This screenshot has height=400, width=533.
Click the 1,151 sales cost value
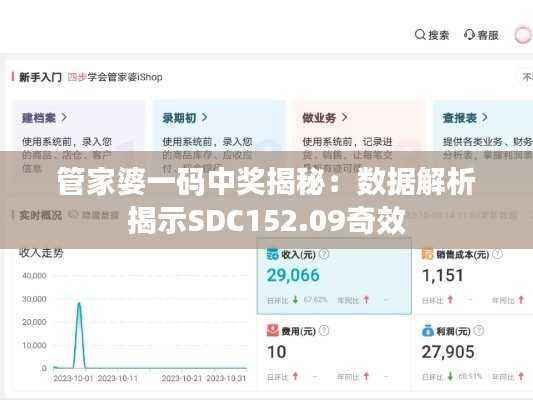pos(443,275)
